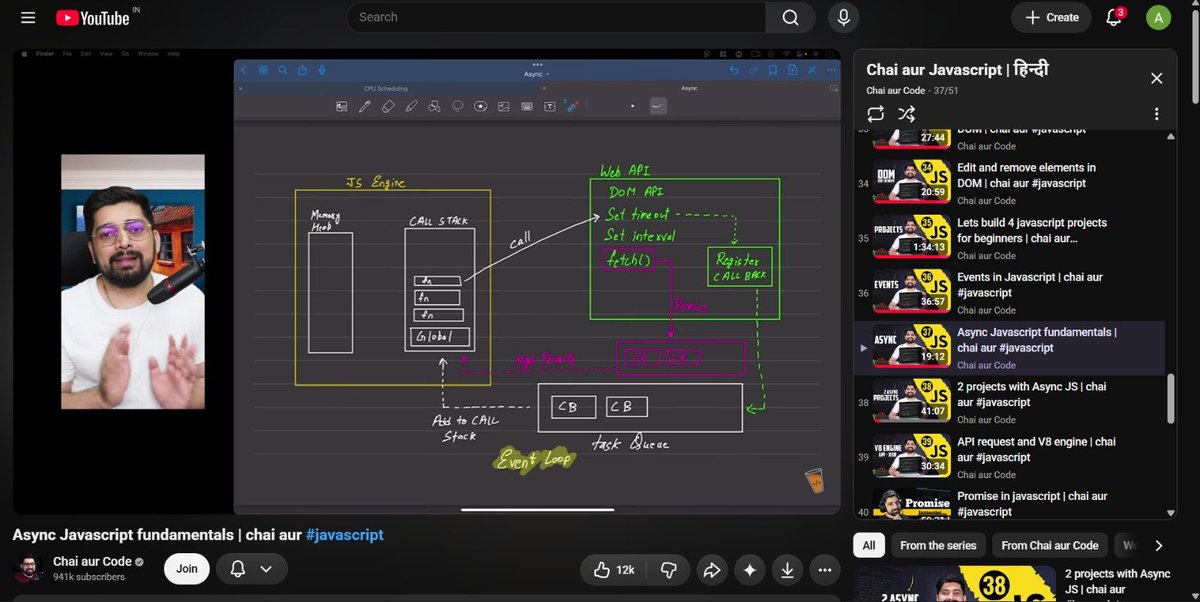Click notes app search magnifier icon
The height and width of the screenshot is (602, 1200).
click(x=282, y=70)
